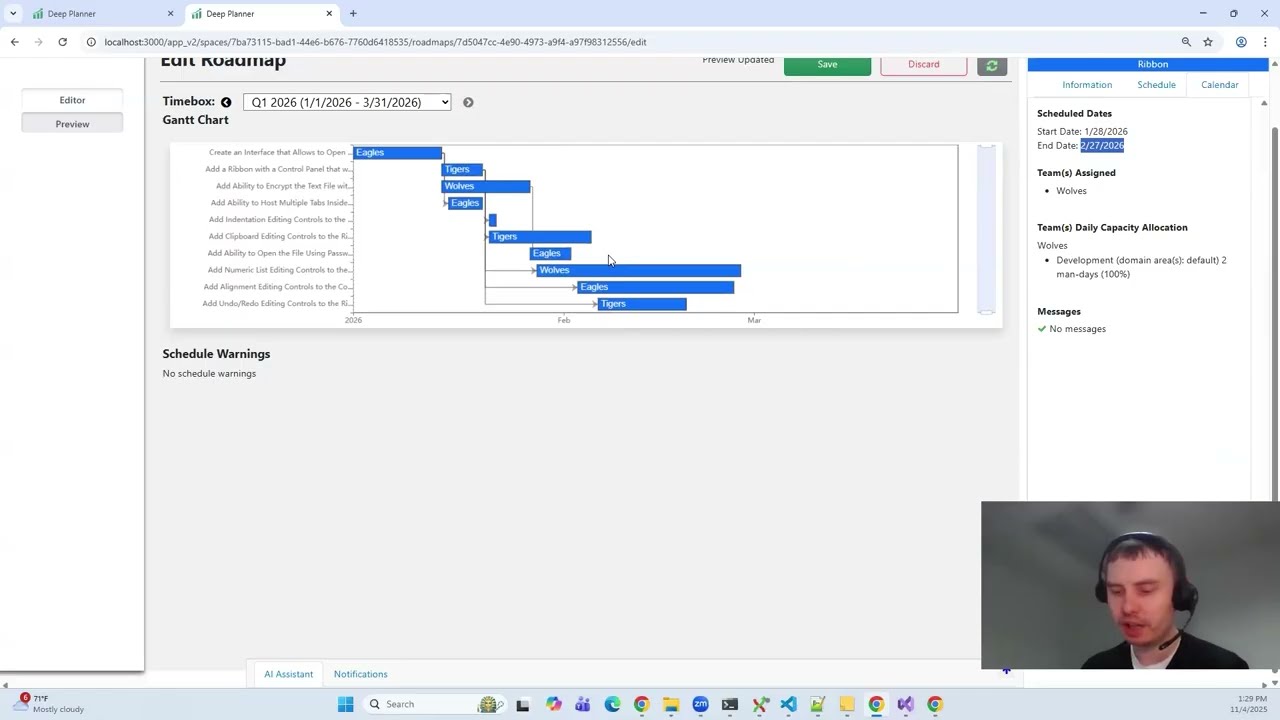Go to previous timebox with left arrow

click(x=226, y=102)
